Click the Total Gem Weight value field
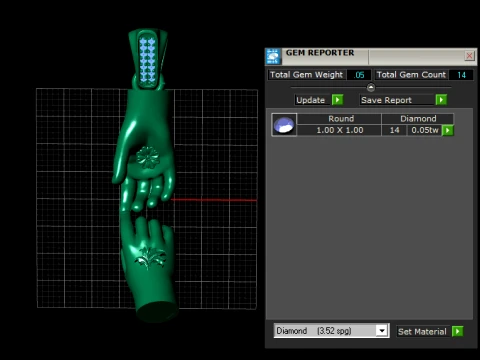 click(x=359, y=75)
